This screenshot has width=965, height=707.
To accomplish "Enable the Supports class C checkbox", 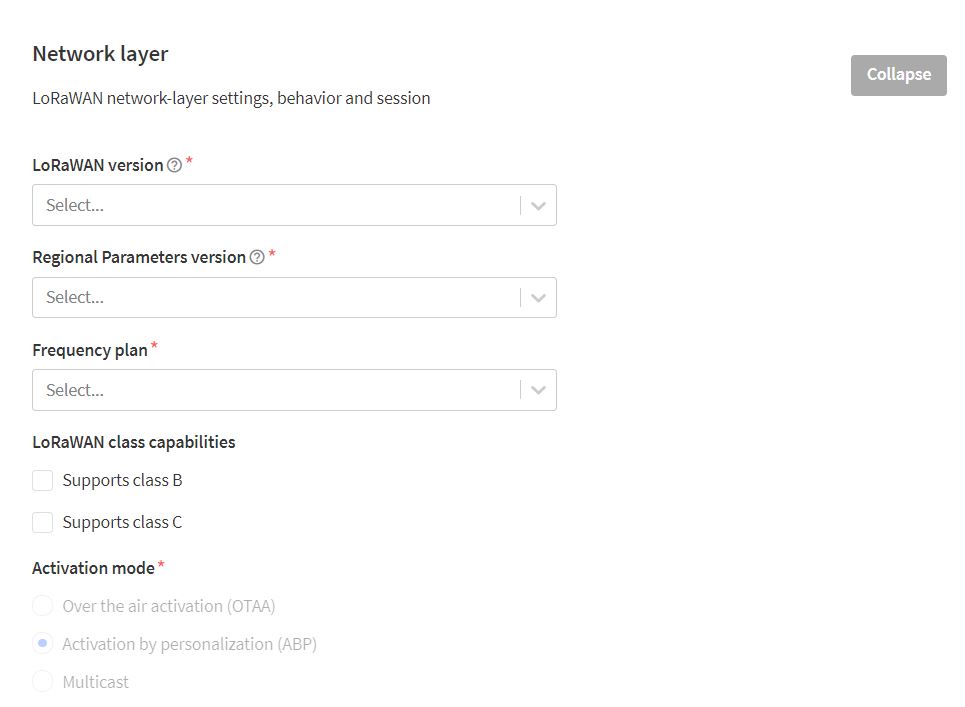I will coord(41,522).
